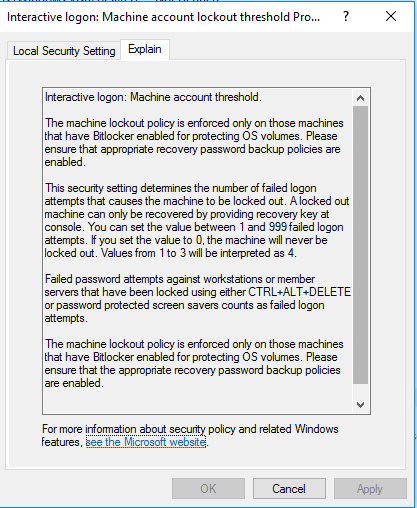The width and height of the screenshot is (417, 508).
Task: Click the dialog title bar text
Action: coord(163,17)
